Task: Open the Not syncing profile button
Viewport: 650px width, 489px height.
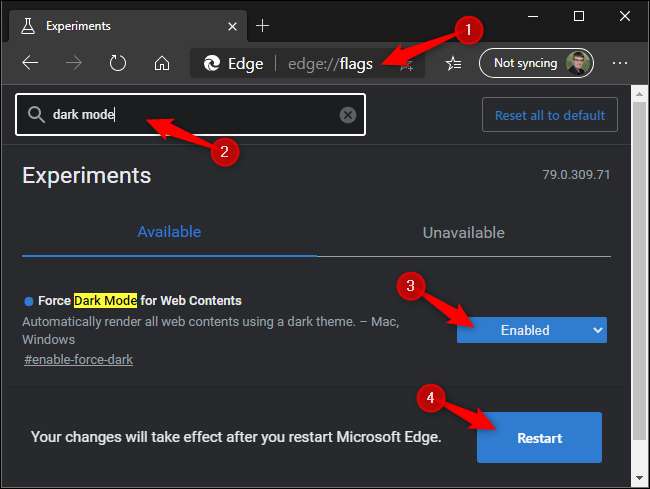Action: click(x=536, y=63)
